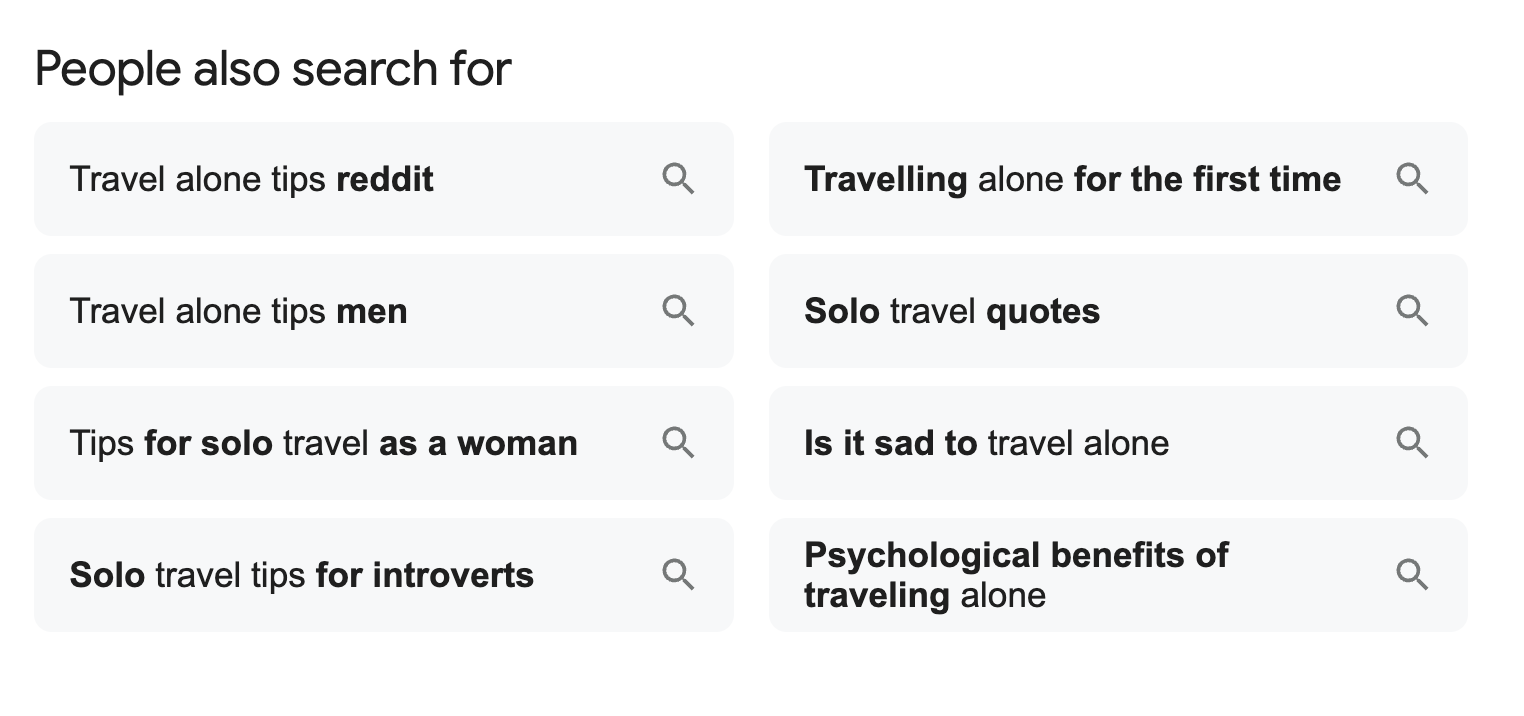
Task: Click the search icon beside Travel alone tips reddit
Action: click(x=678, y=179)
